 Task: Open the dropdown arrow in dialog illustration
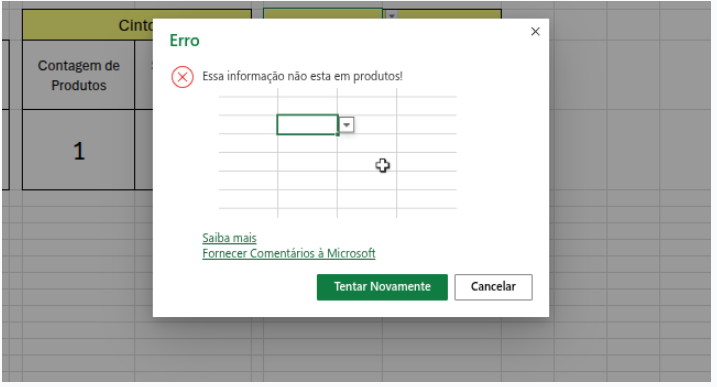point(347,124)
